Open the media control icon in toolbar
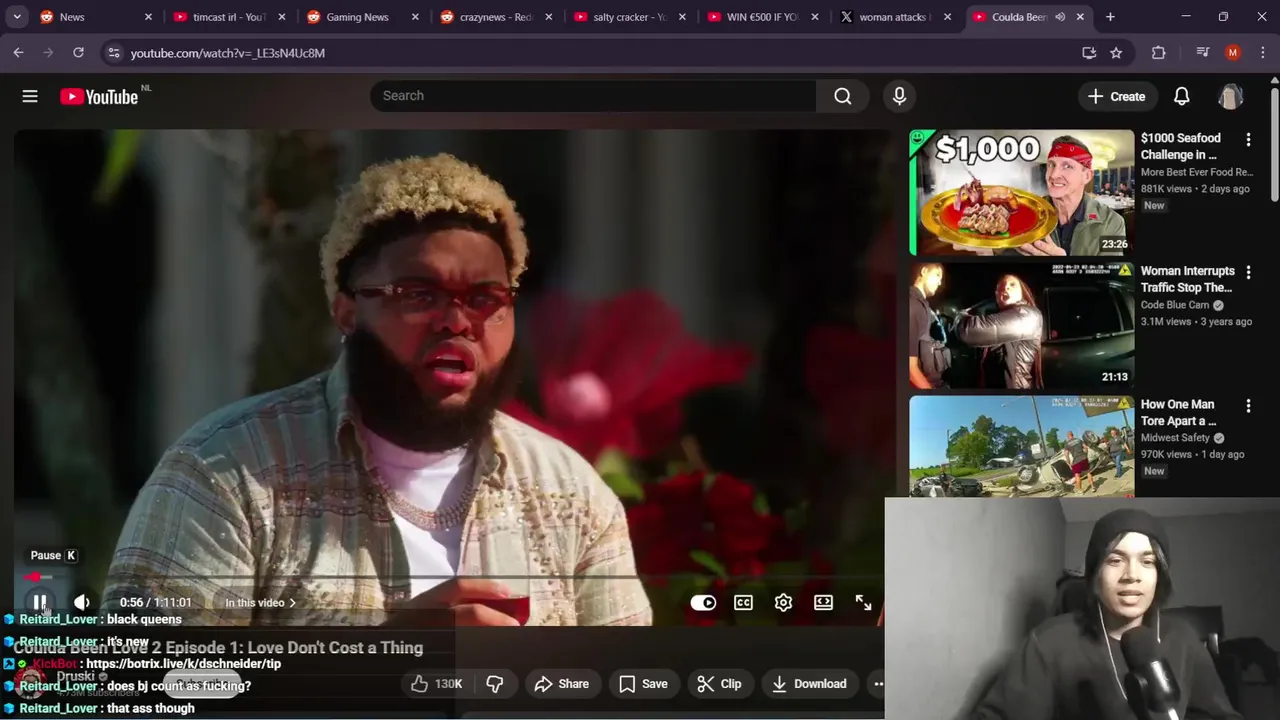The image size is (1280, 720). 1203,53
